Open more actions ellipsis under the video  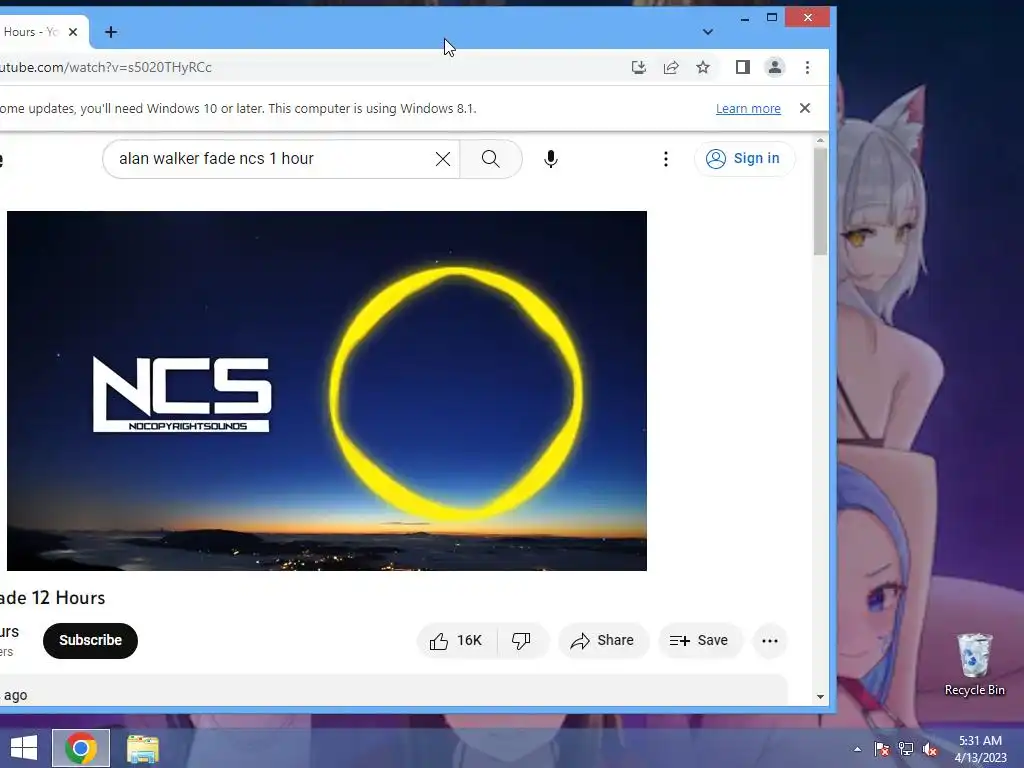[x=770, y=641]
